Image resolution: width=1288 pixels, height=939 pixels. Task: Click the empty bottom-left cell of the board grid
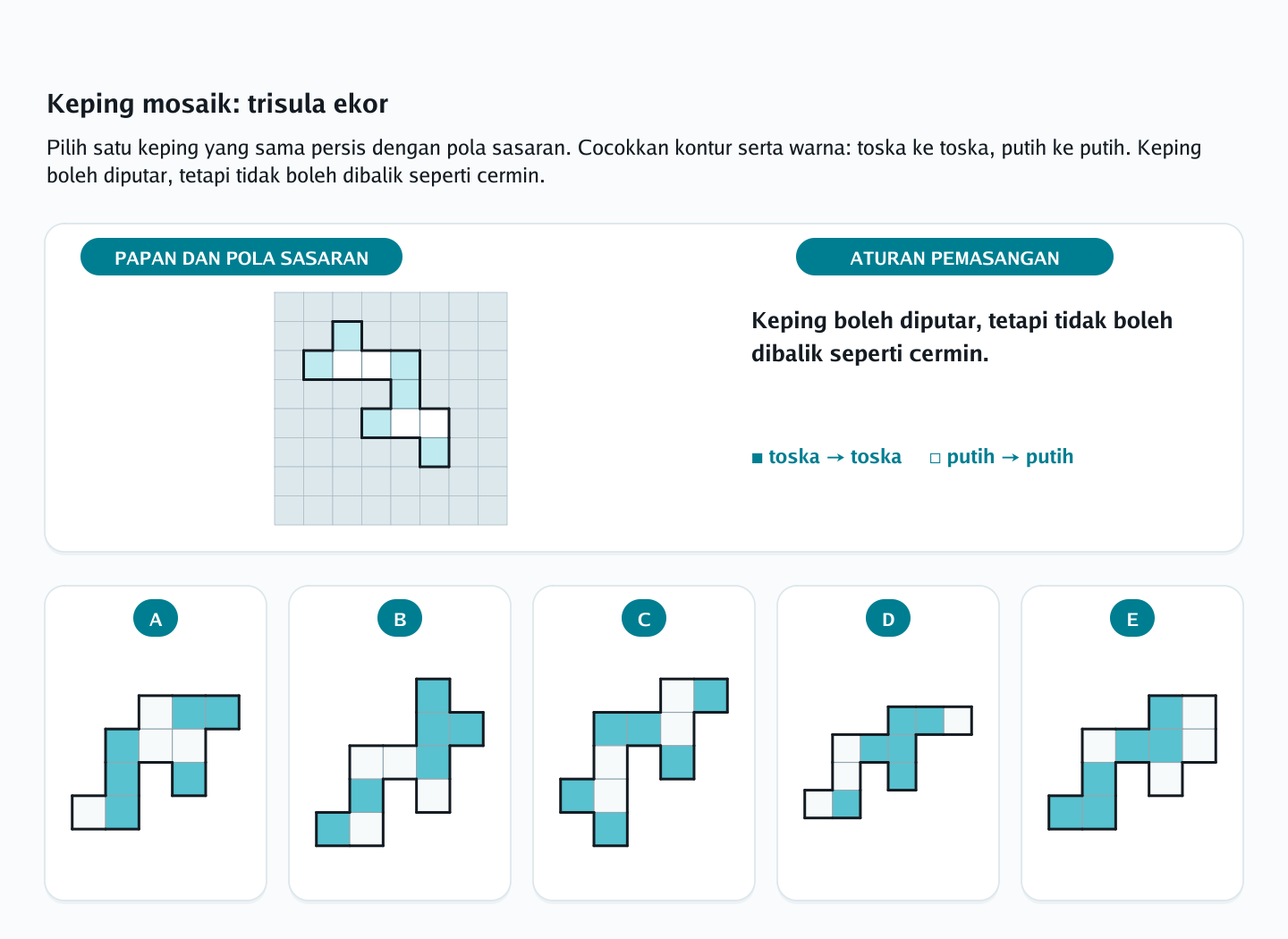(x=289, y=511)
